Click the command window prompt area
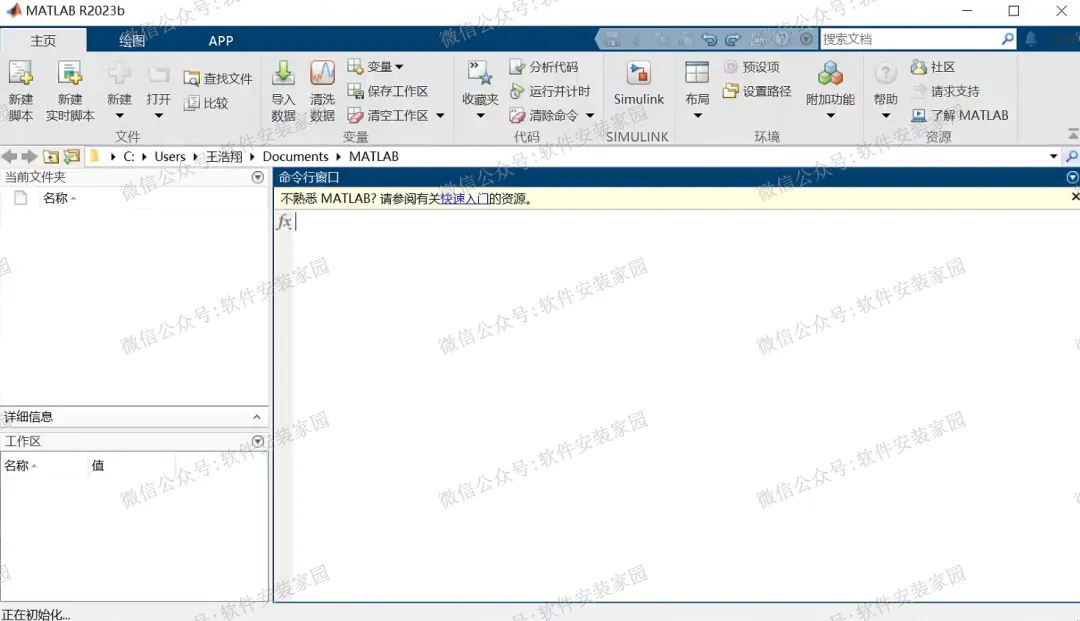The width and height of the screenshot is (1080, 621). point(685,406)
